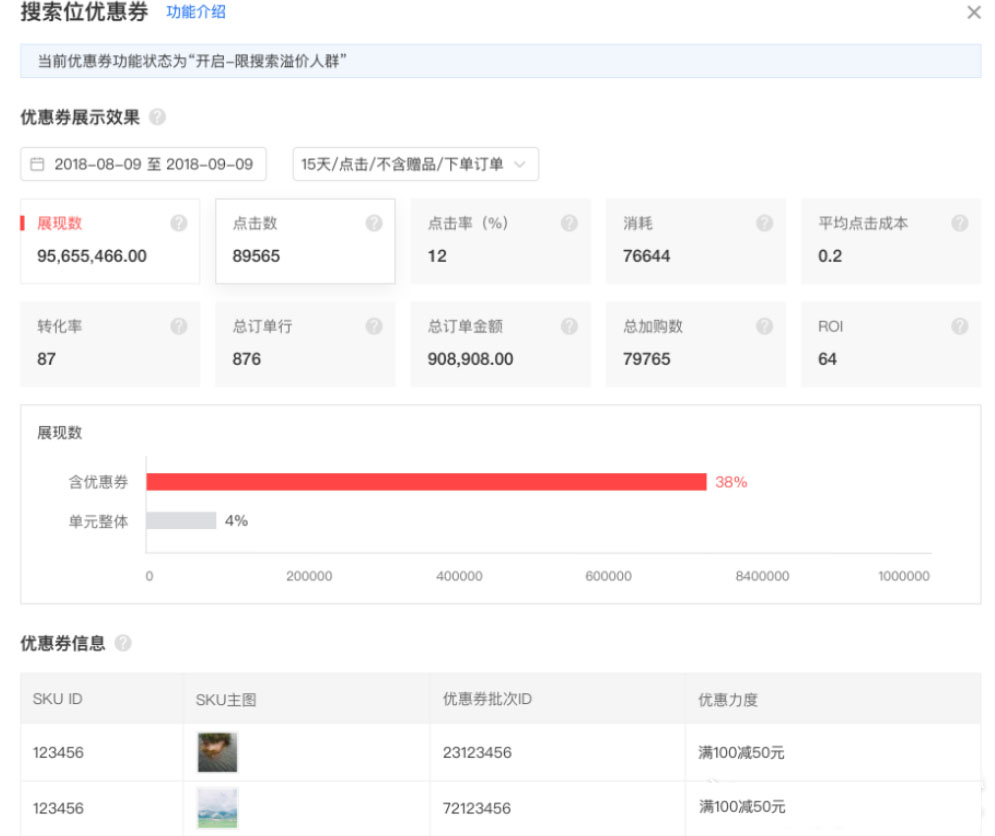
Task: Click the question mark on ROI card
Action: click(x=959, y=326)
